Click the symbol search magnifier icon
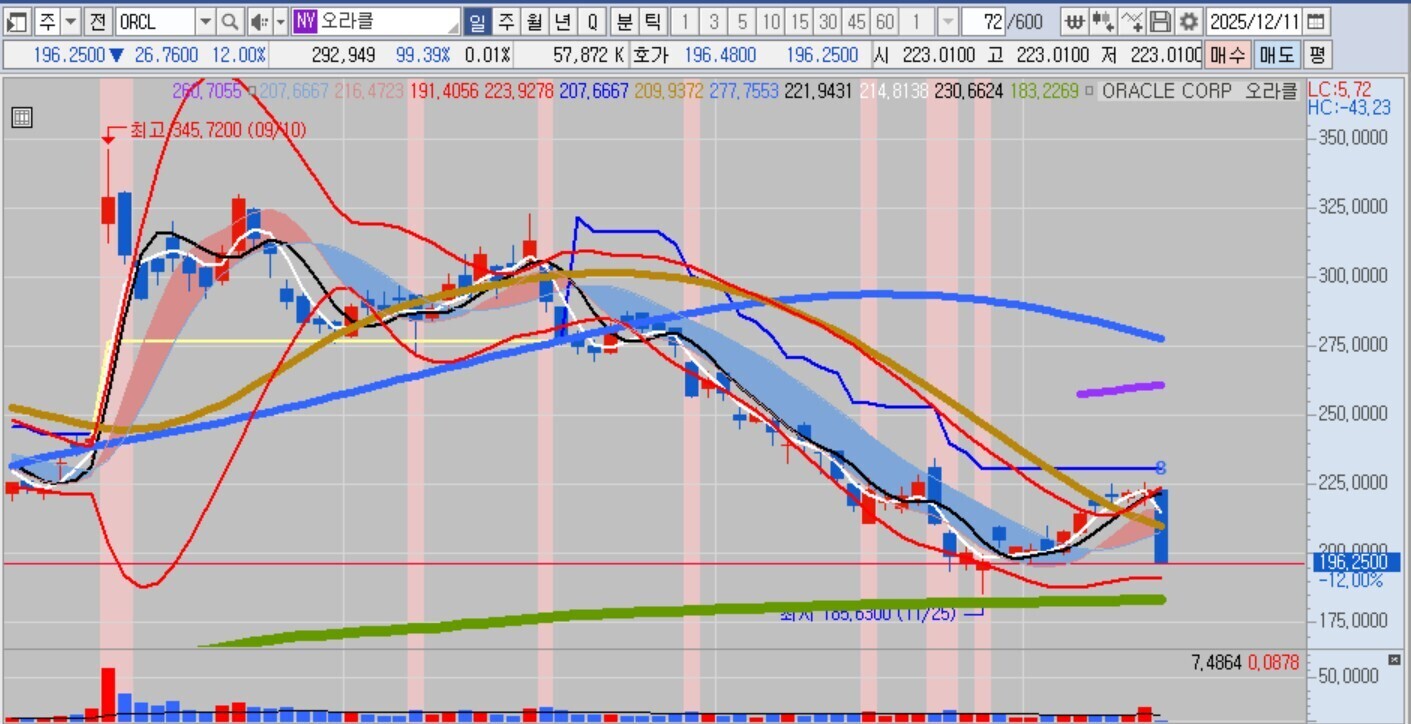 point(230,21)
